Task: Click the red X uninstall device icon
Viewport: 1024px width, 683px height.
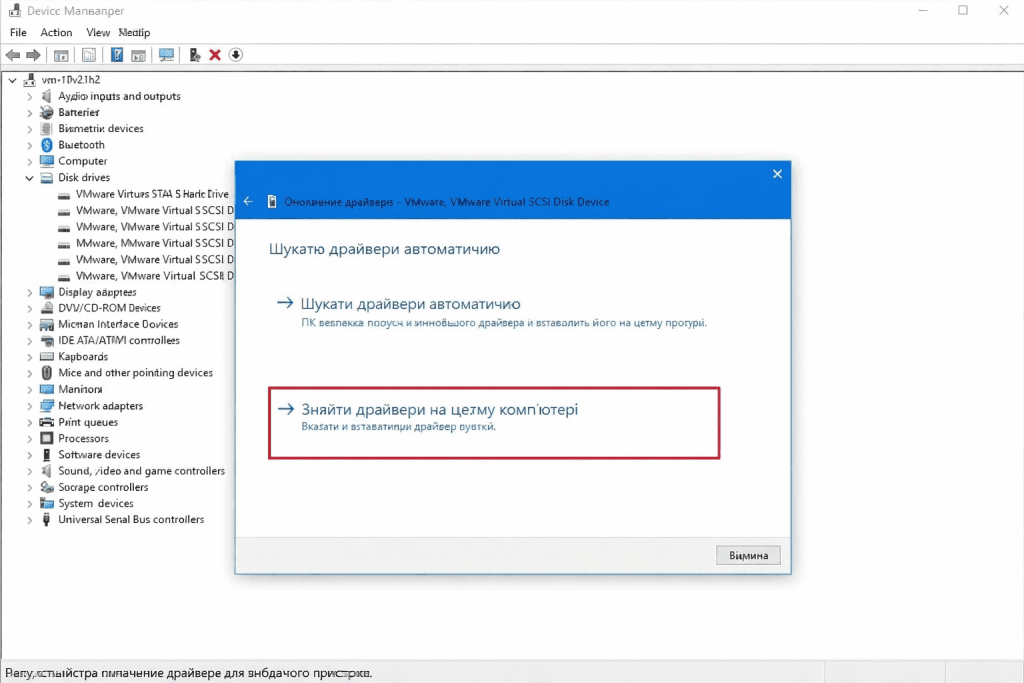Action: click(215, 55)
